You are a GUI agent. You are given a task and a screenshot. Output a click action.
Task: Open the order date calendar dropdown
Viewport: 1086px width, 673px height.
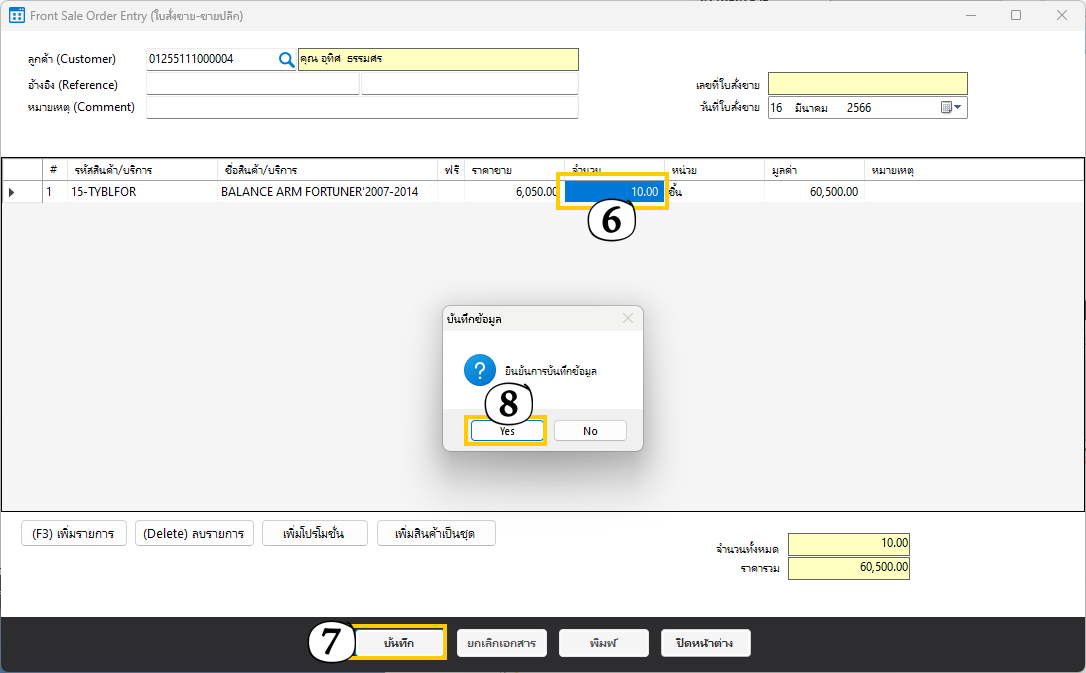[951, 108]
